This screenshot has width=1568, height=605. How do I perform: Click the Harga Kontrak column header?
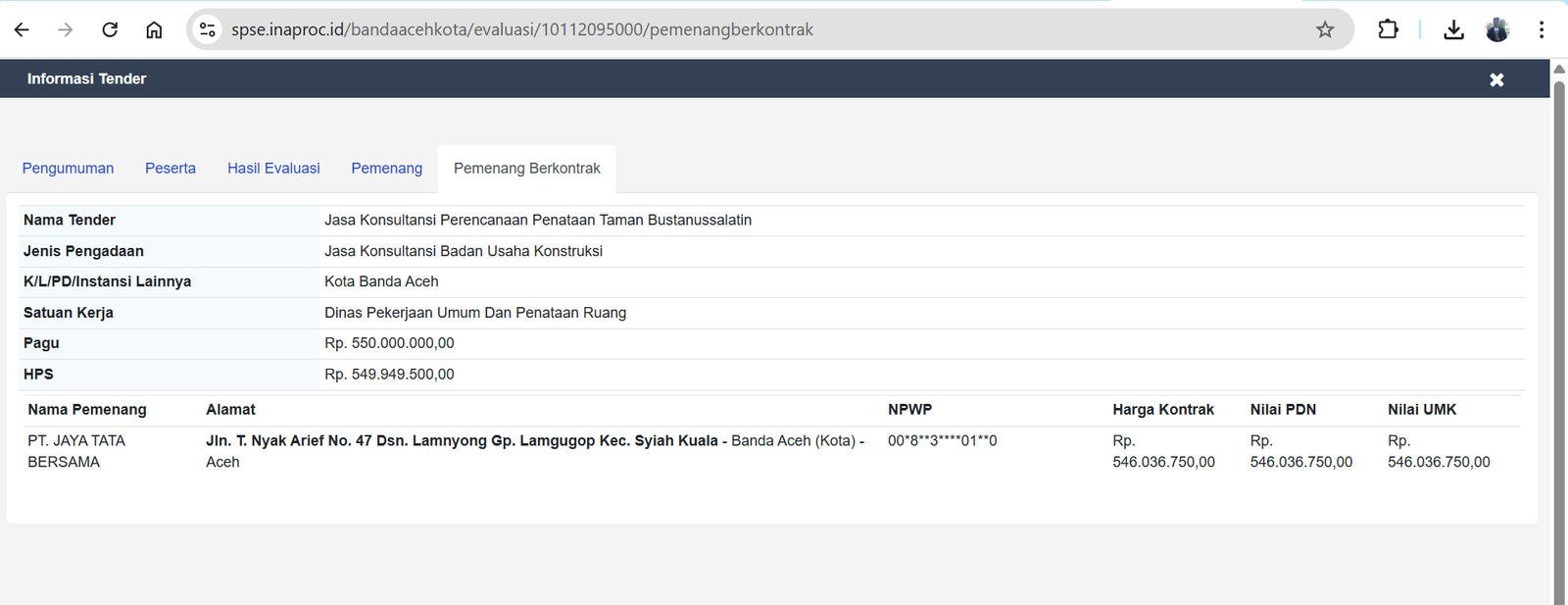coord(1162,410)
